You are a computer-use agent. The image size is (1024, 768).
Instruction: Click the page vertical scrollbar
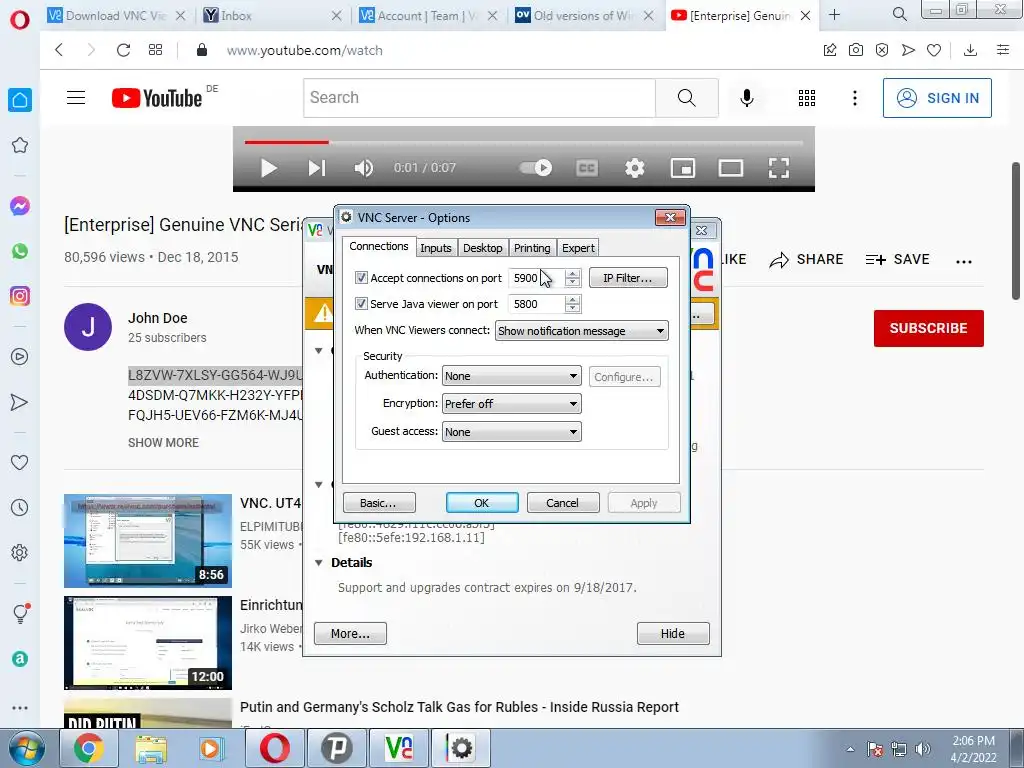click(1017, 232)
